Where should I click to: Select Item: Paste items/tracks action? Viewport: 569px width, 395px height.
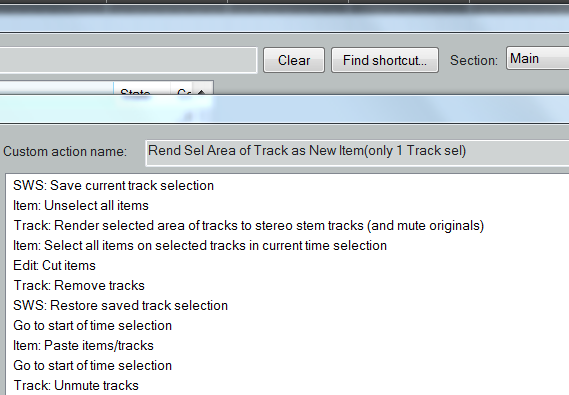pos(83,345)
